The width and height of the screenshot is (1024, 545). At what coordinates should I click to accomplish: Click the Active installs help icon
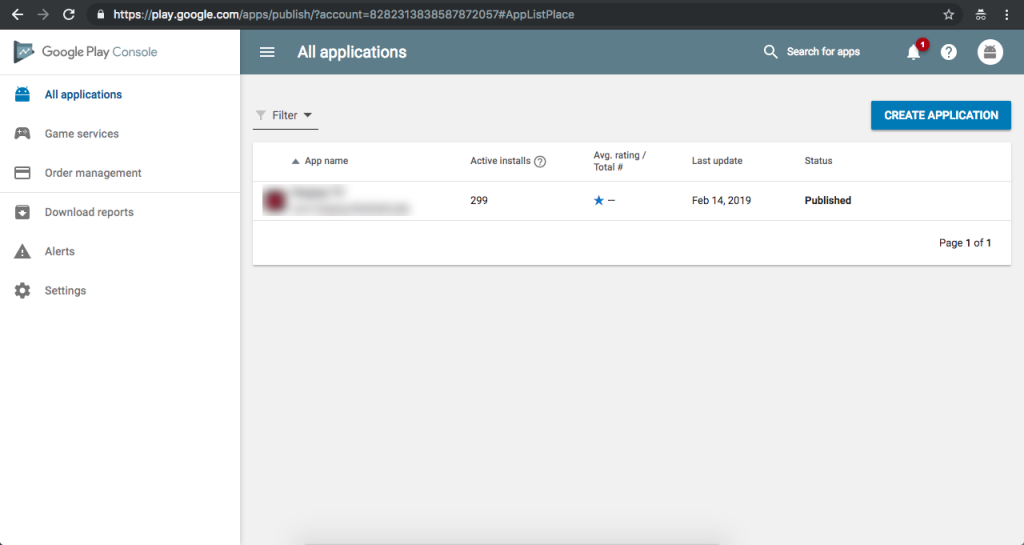540,161
